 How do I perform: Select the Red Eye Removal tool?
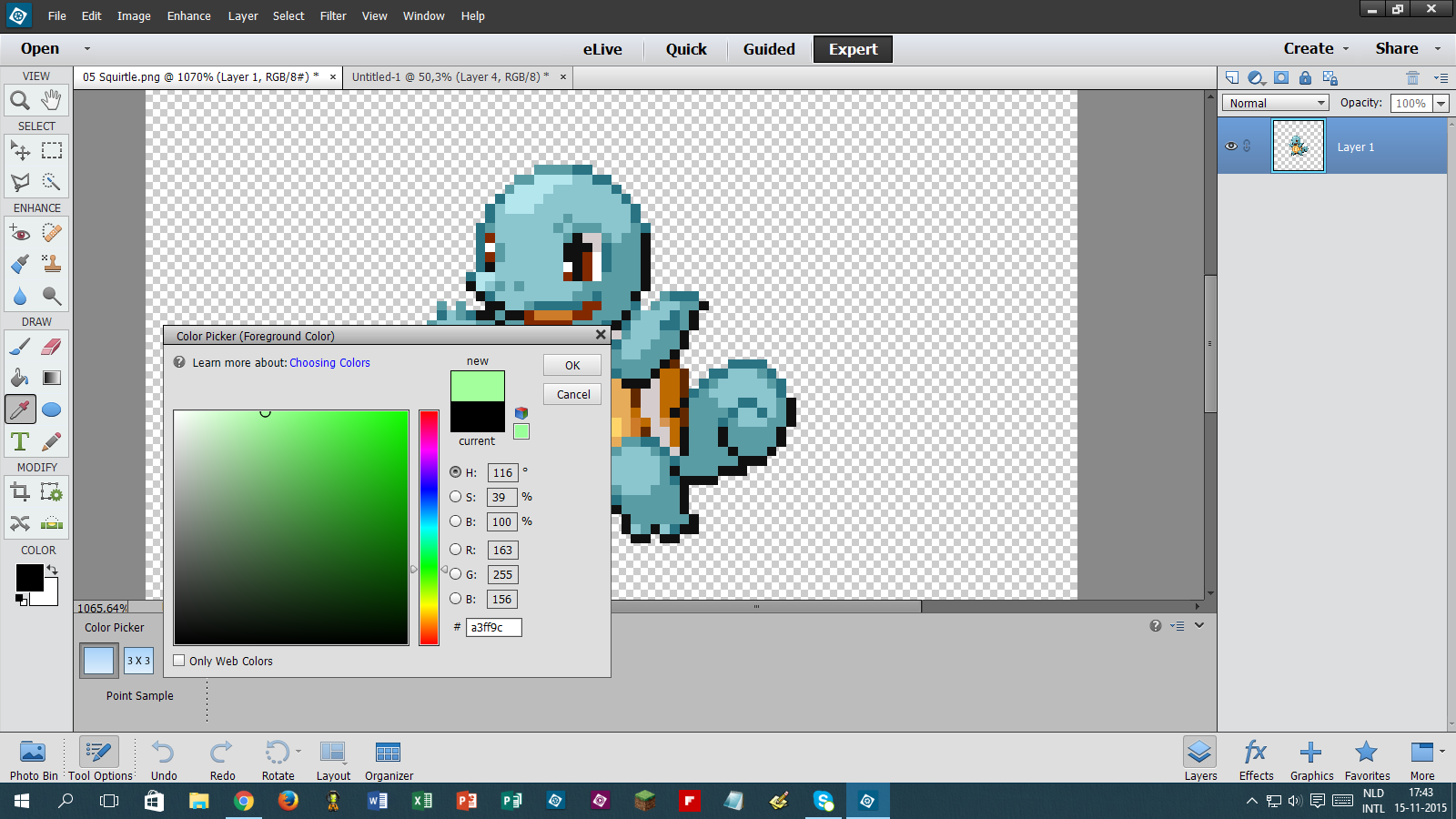click(19, 233)
